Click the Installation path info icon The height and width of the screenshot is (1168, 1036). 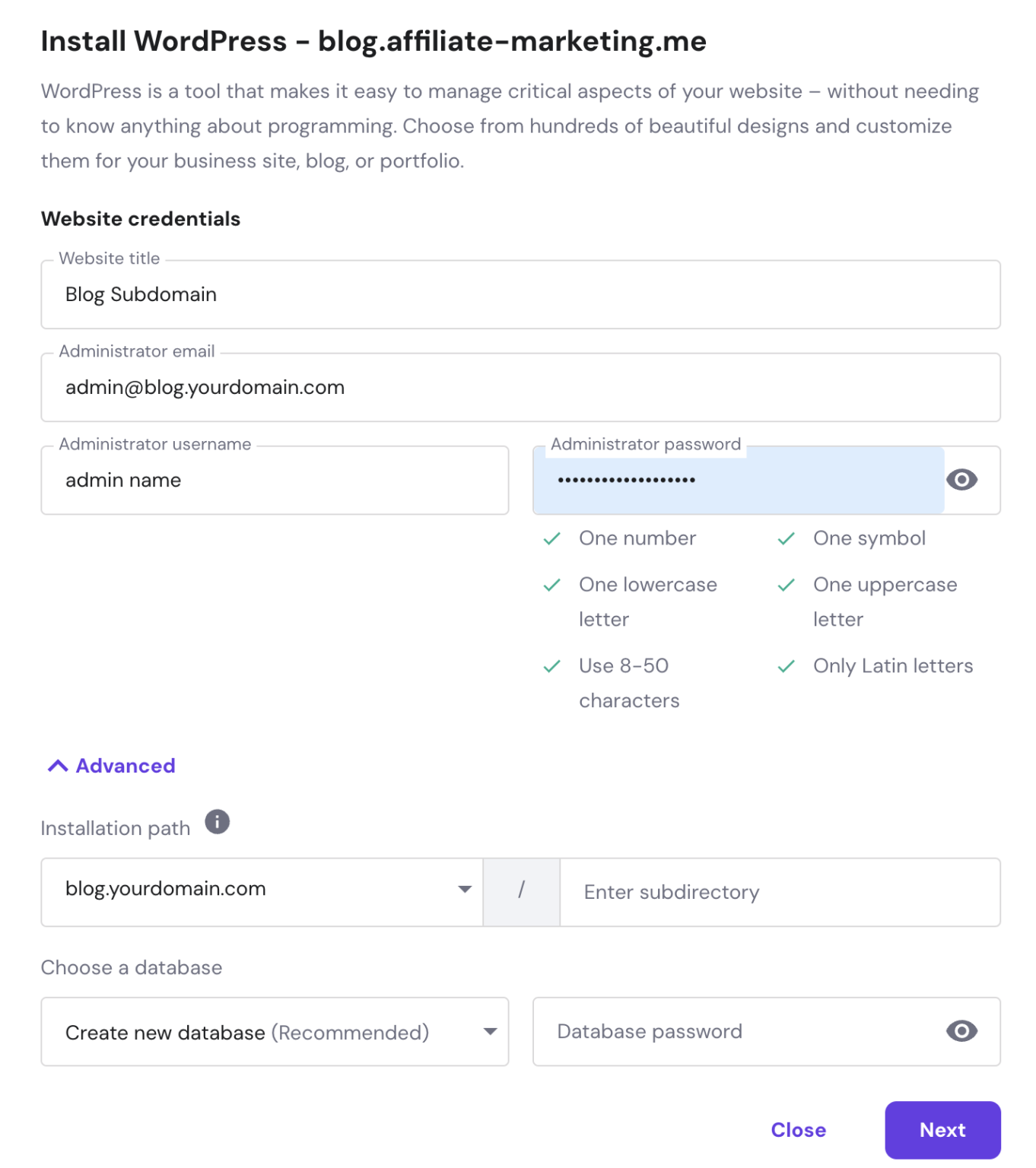pyautogui.click(x=217, y=822)
